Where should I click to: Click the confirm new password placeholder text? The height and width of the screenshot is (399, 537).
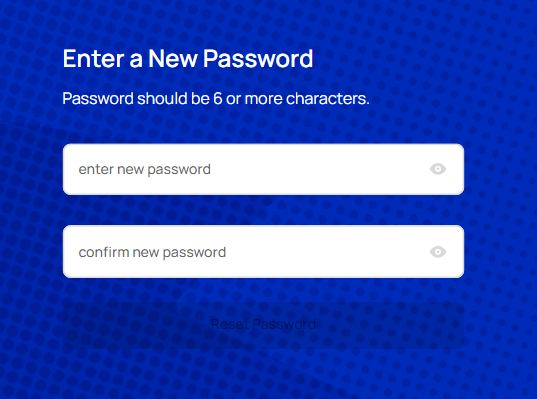pos(152,252)
